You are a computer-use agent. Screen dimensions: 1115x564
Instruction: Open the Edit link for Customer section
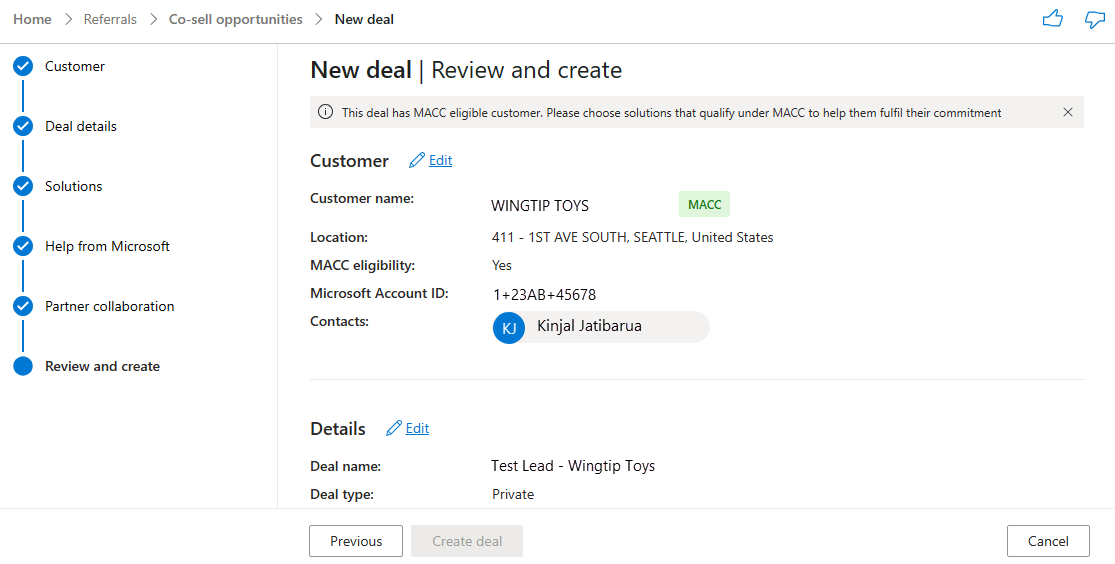coord(440,160)
